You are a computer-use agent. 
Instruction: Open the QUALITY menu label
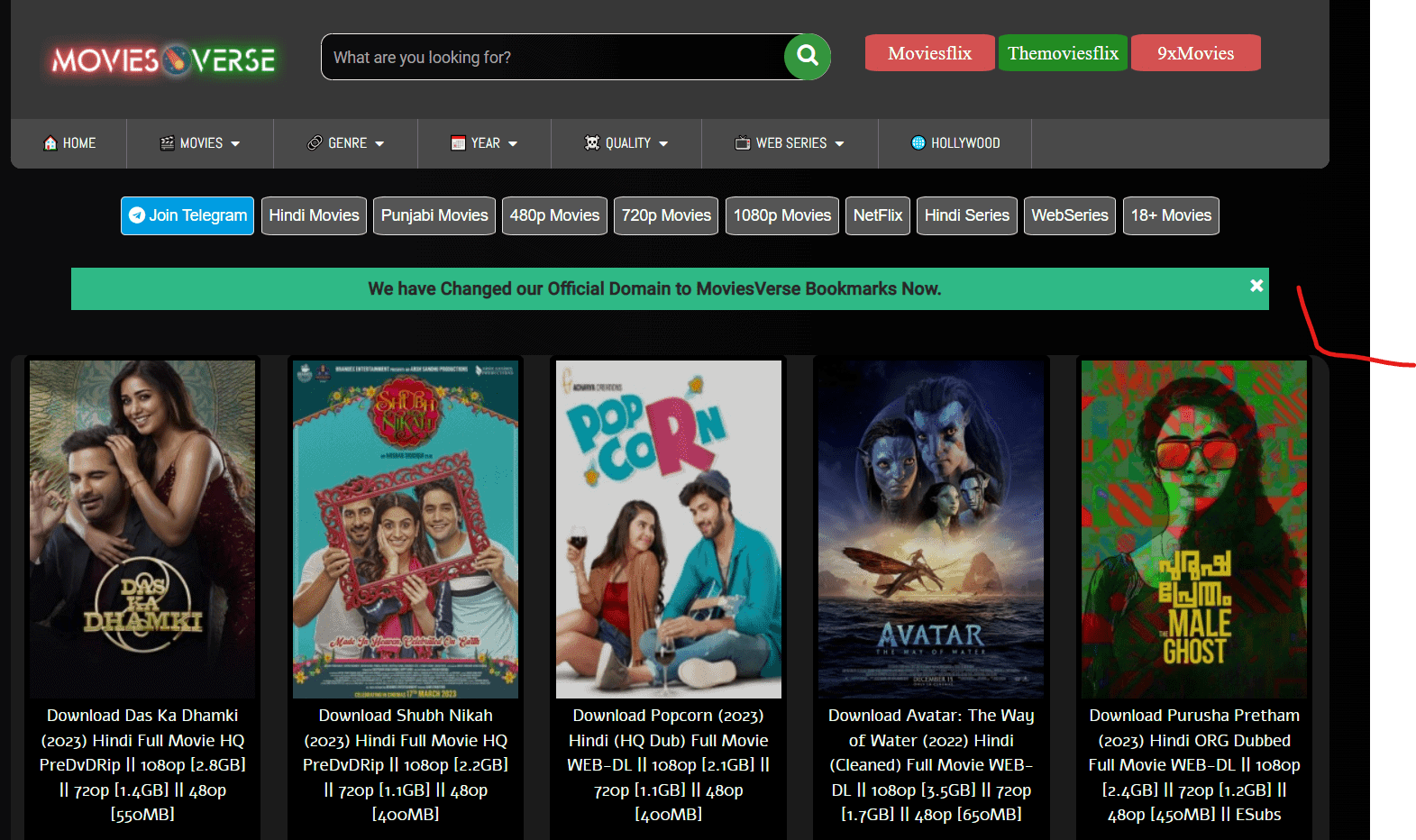(x=627, y=143)
